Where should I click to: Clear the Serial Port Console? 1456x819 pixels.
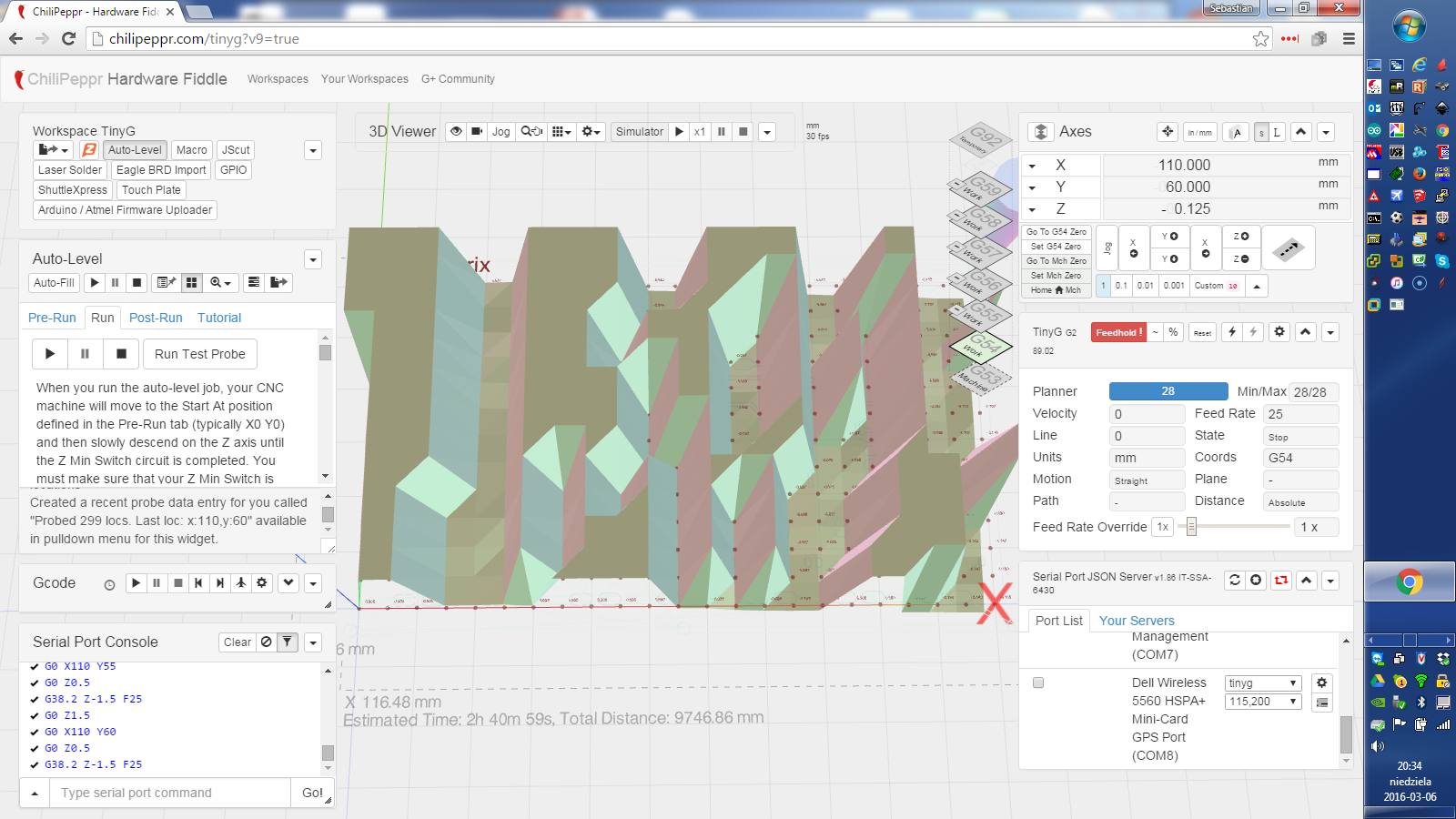pos(238,642)
